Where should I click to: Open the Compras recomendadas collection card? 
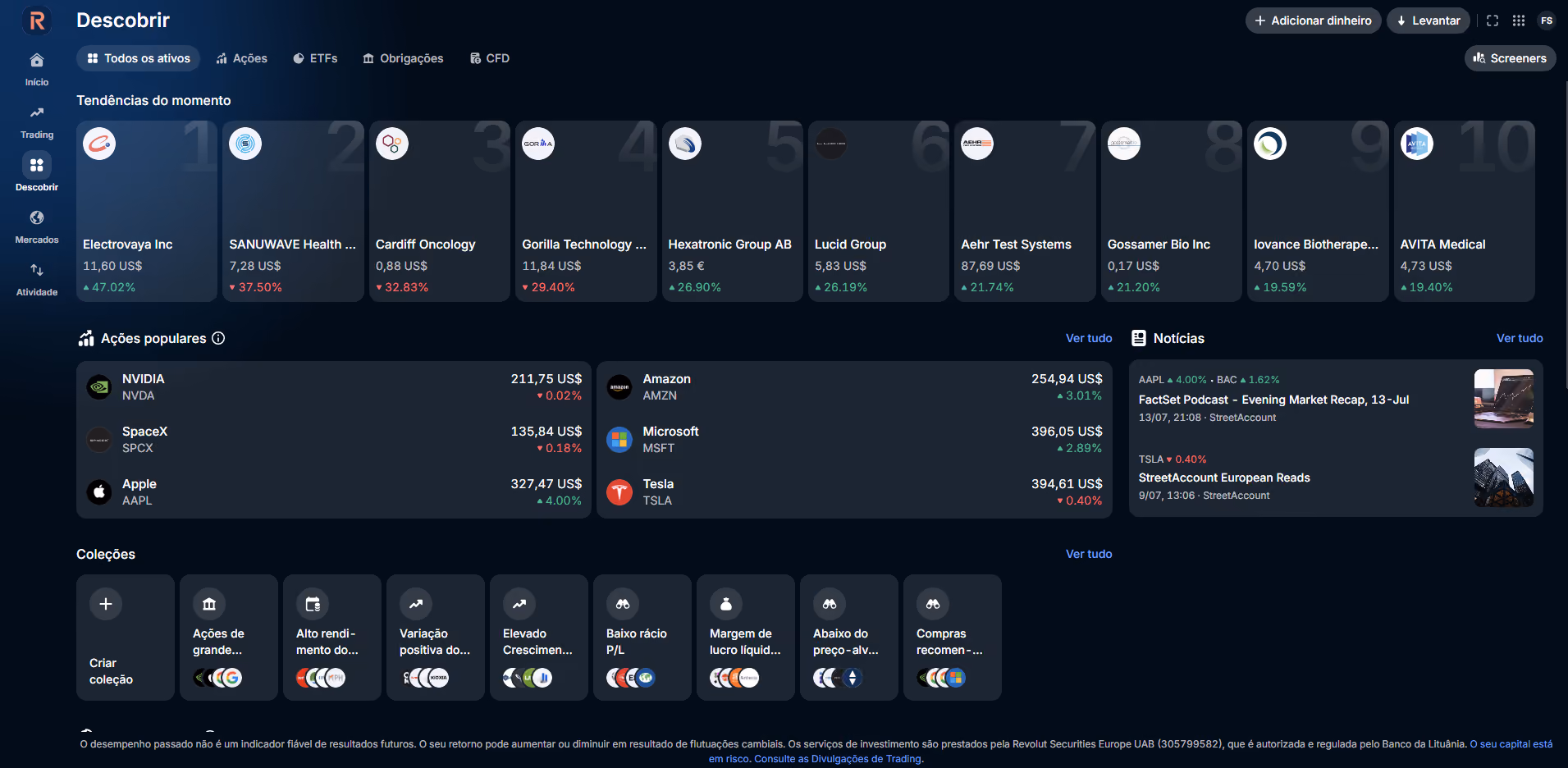pos(953,638)
